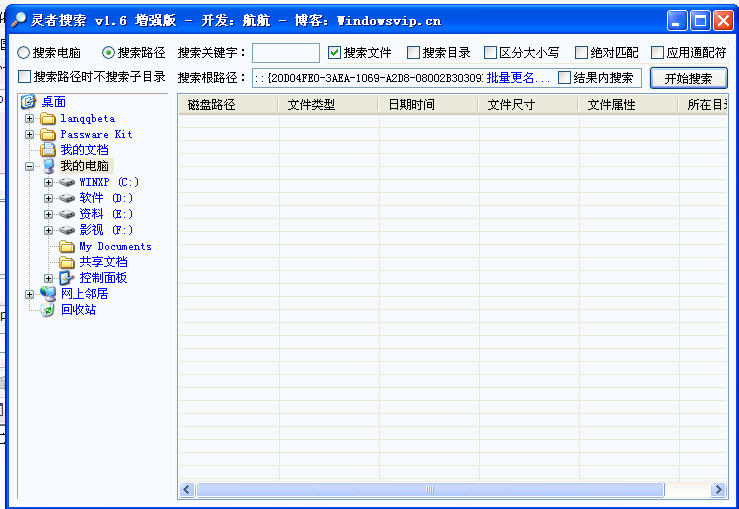The image size is (739, 509).
Task: Expand the lanqqbeta folder node
Action: (29, 118)
